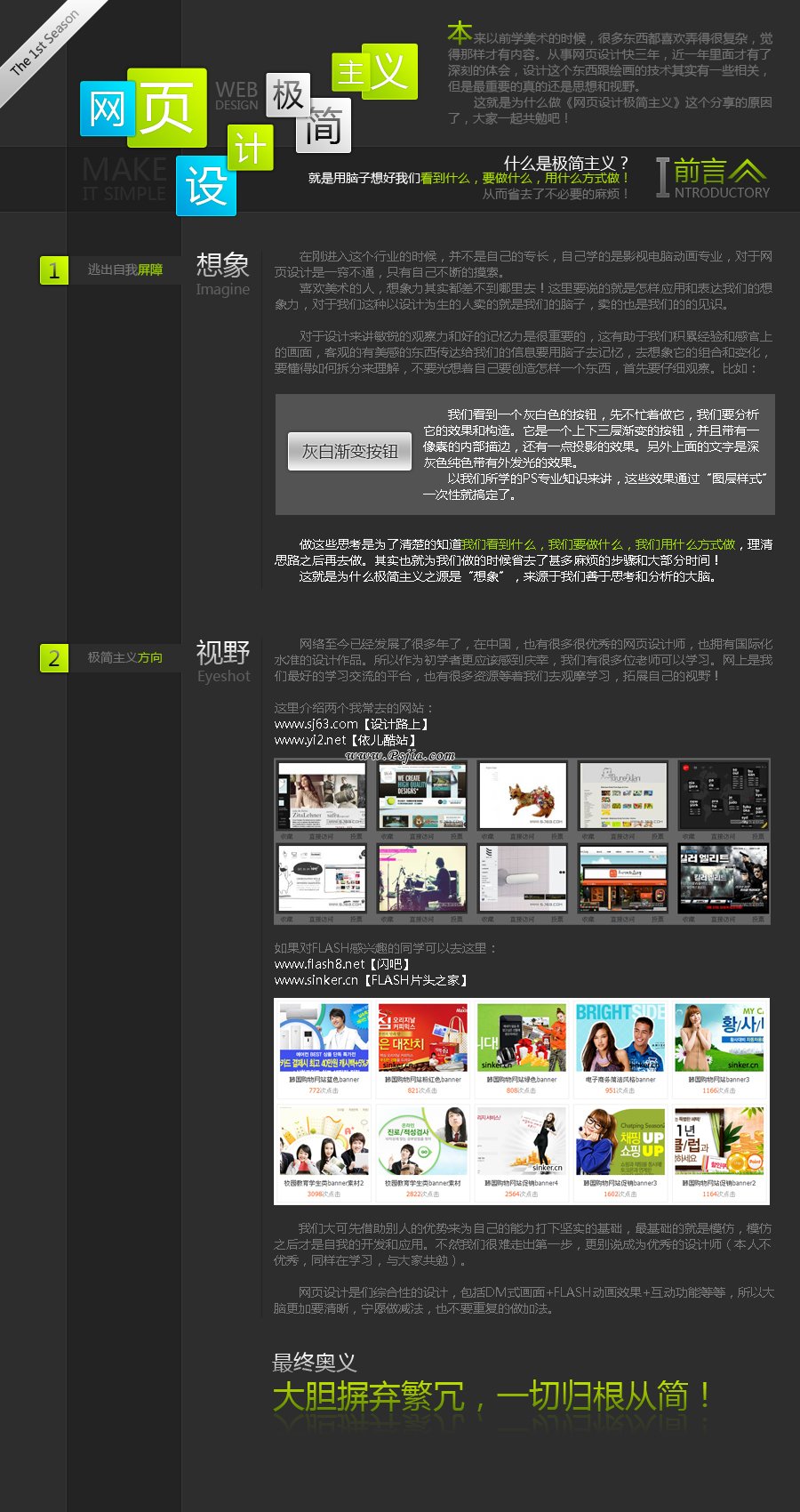
Task: Click the blue 网 title tile
Action: [x=108, y=109]
